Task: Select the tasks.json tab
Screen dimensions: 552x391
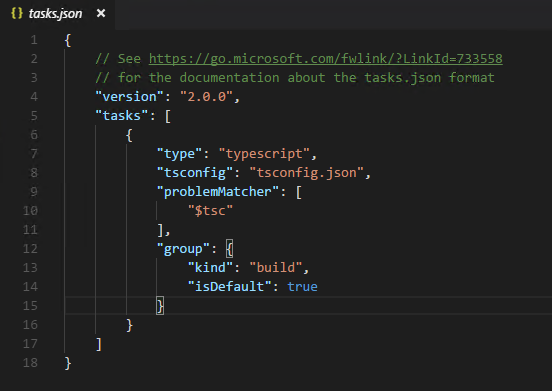Action: (x=57, y=14)
